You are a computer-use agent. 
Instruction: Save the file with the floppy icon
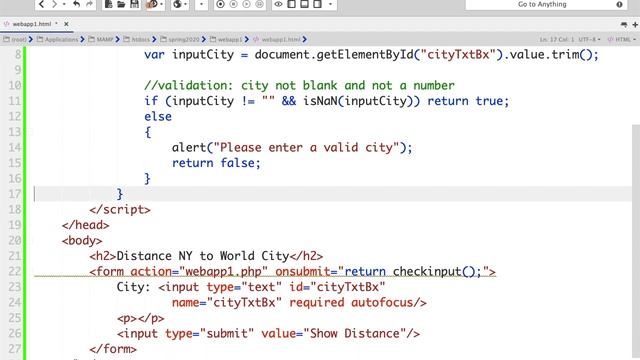(134, 4)
